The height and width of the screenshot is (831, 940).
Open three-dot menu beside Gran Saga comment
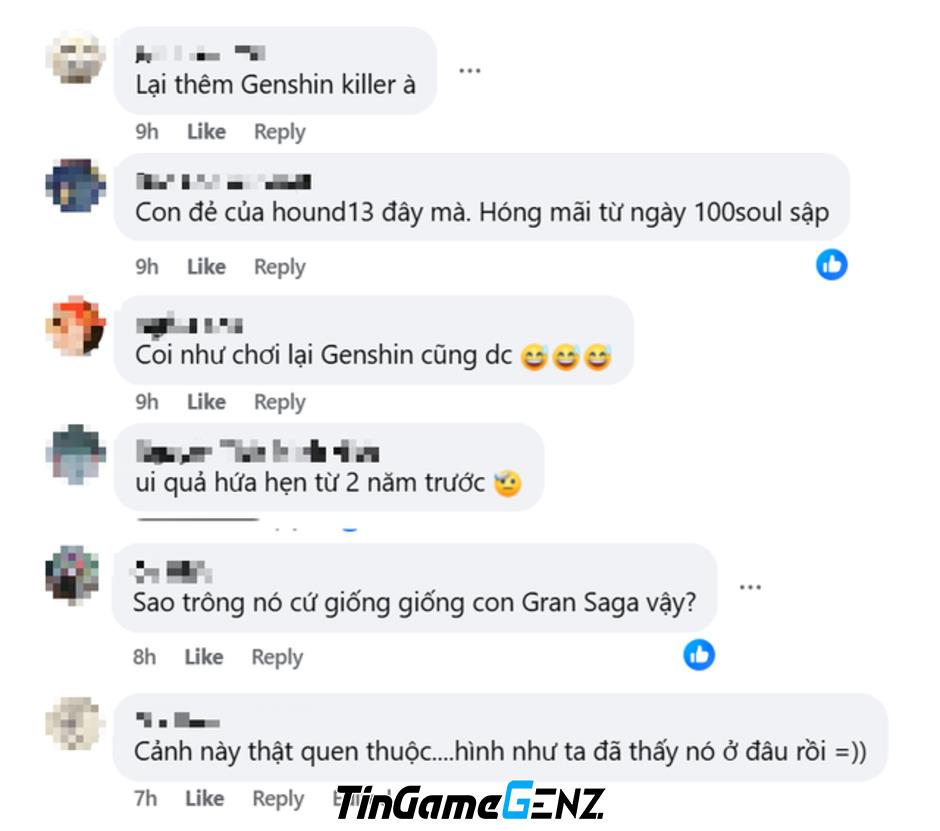750,587
